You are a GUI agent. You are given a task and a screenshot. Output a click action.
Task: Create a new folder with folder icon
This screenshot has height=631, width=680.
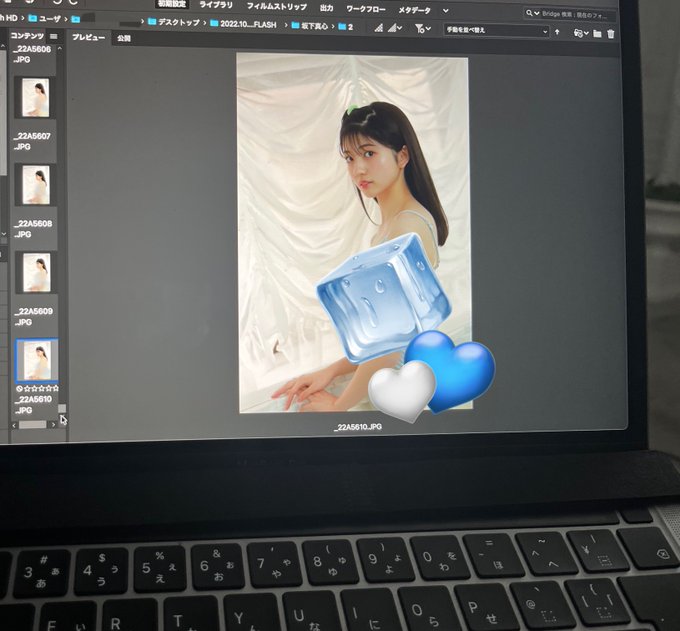[597, 33]
